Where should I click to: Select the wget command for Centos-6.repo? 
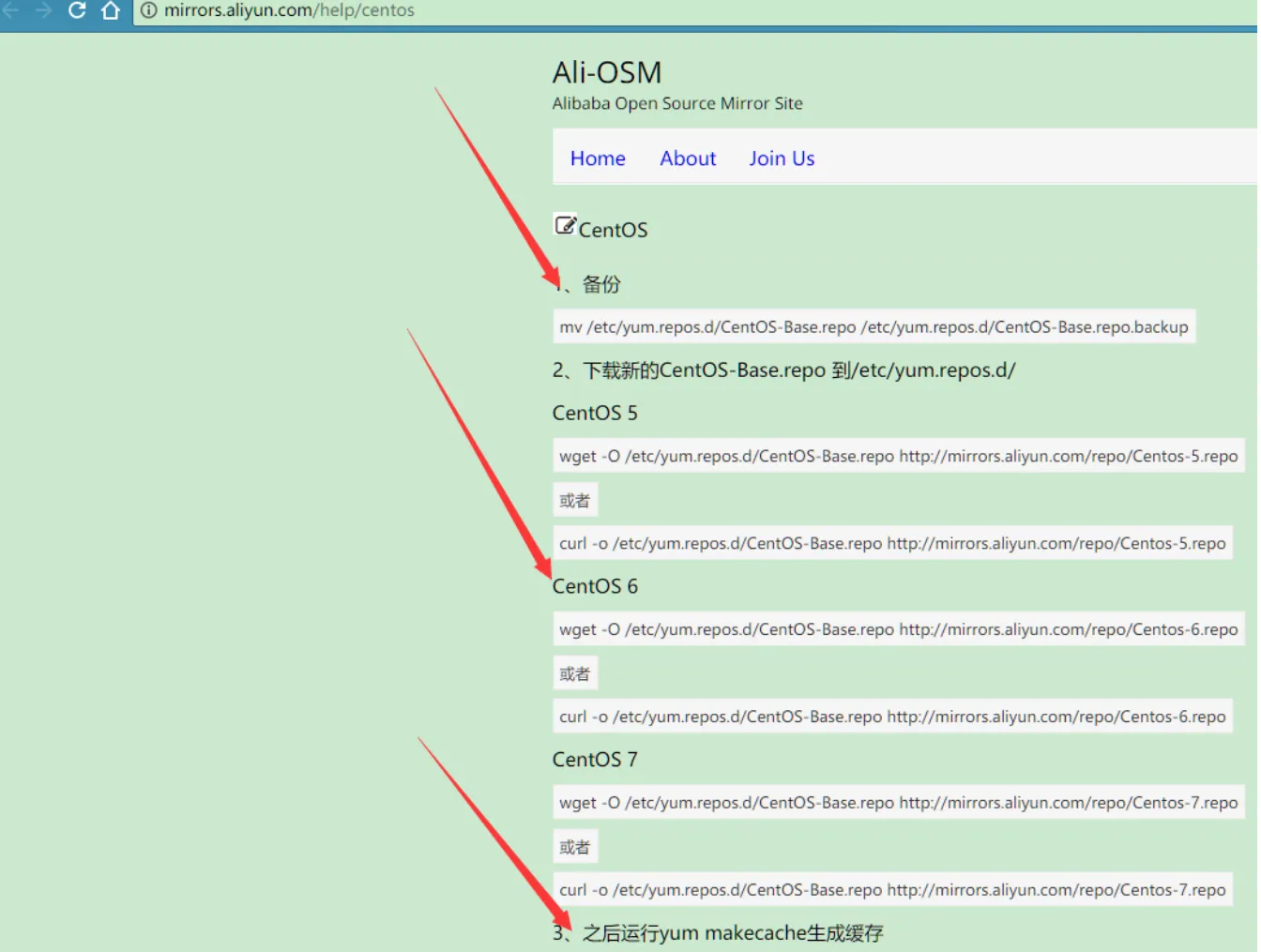pos(898,629)
